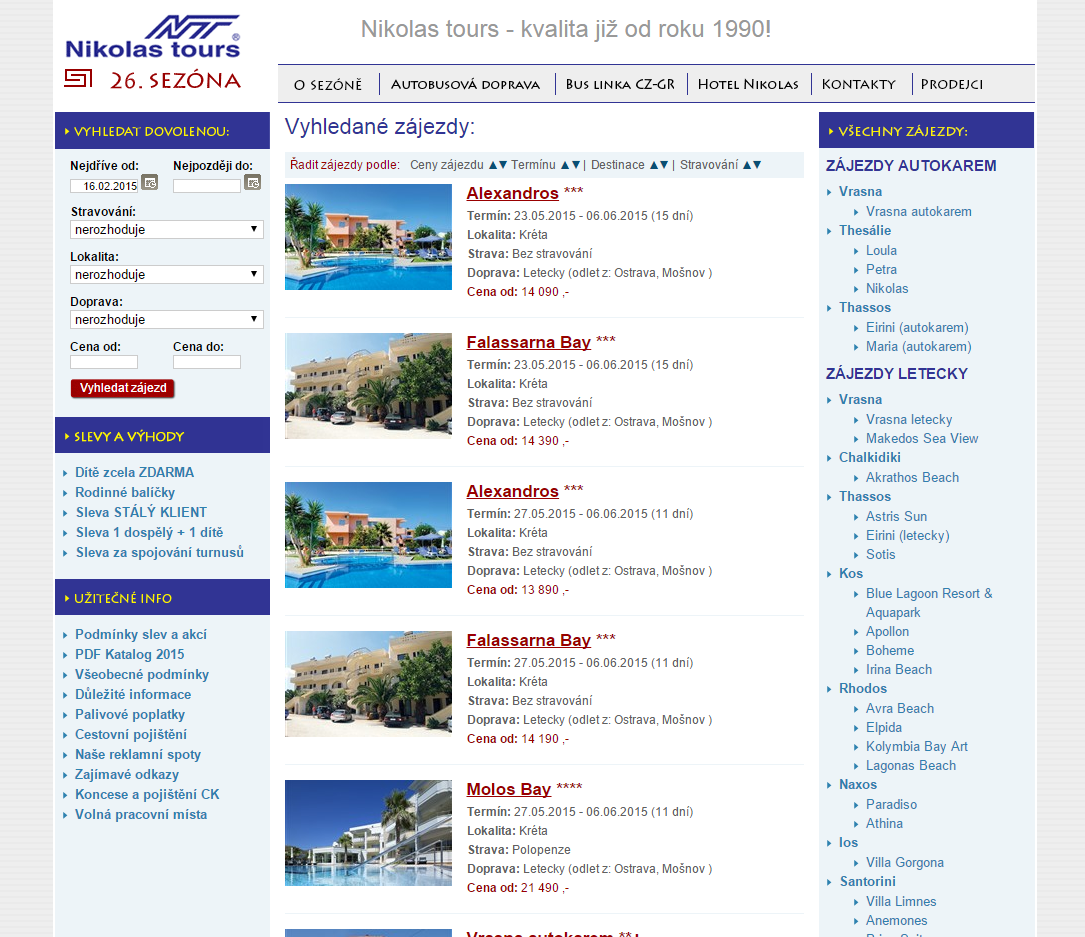
Task: Open Alexandros link priced 13 890
Action: tap(512, 491)
